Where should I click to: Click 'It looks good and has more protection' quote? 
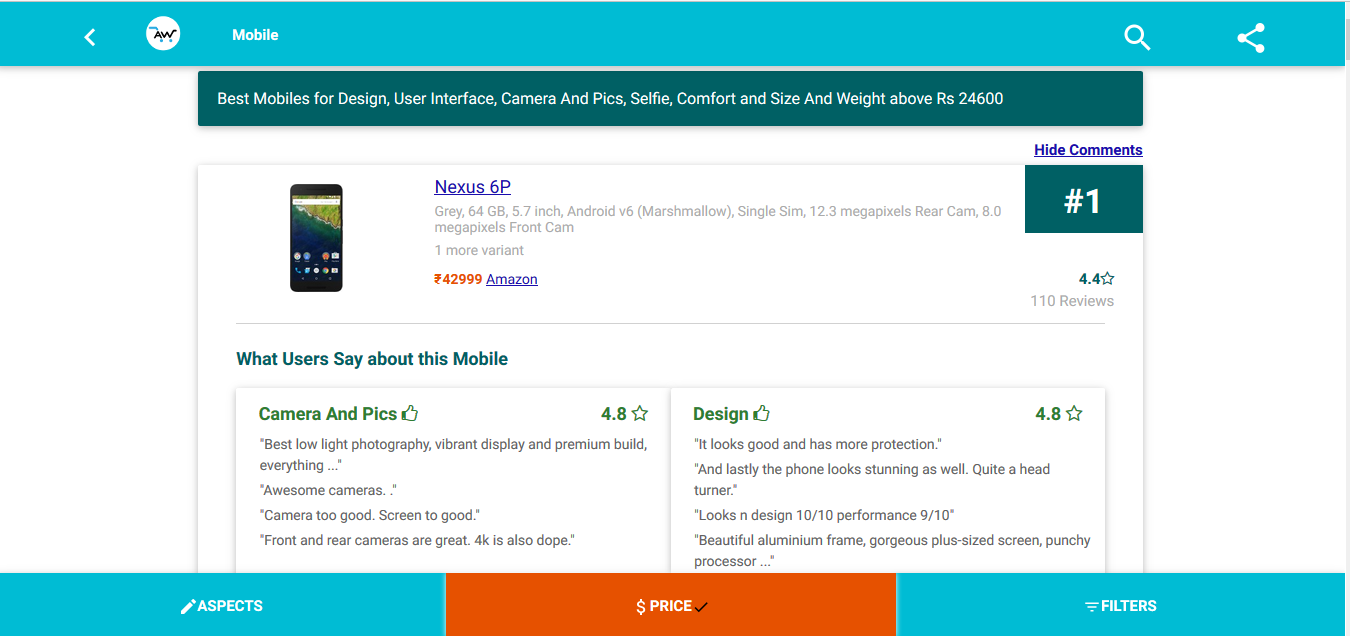818,443
